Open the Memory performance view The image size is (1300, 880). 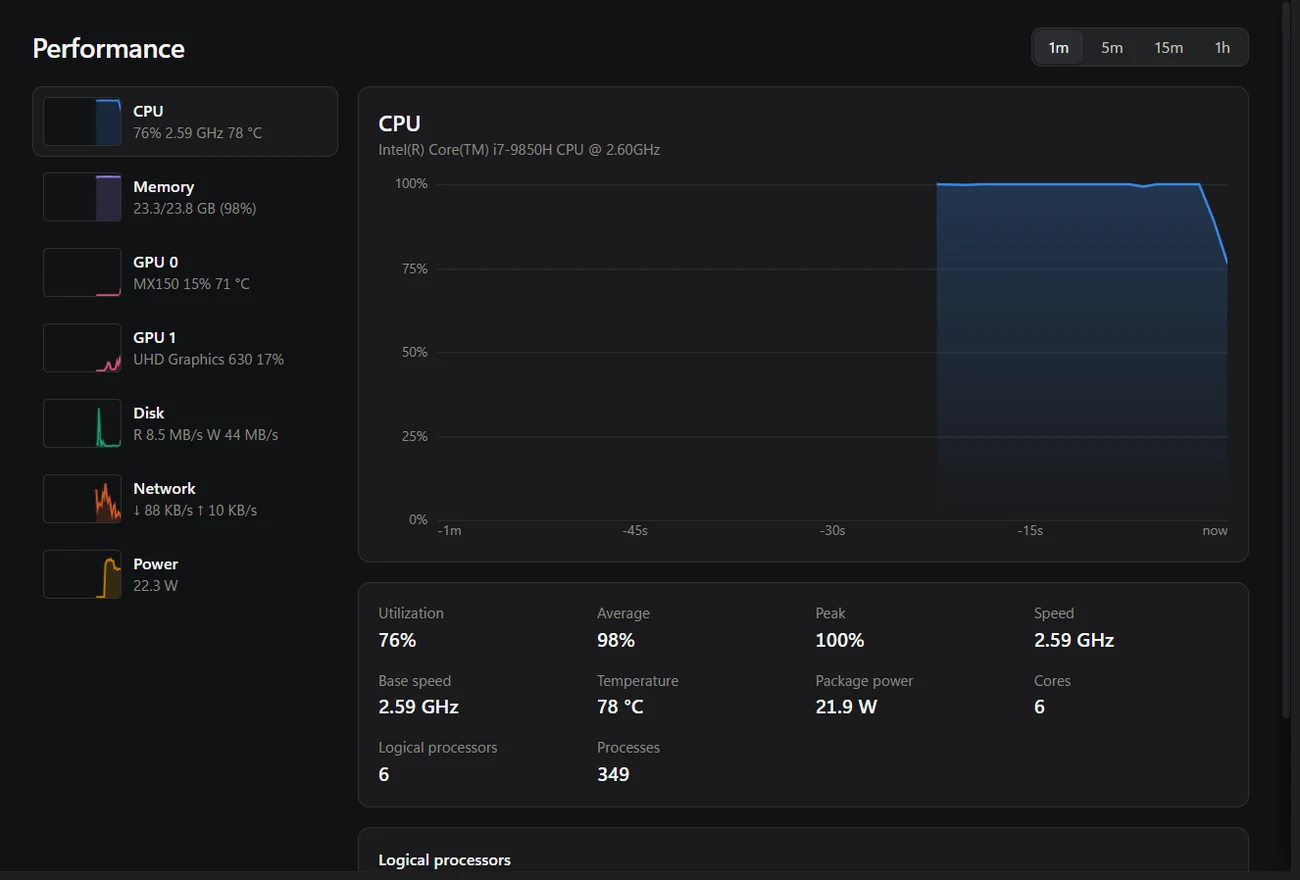tap(185, 197)
